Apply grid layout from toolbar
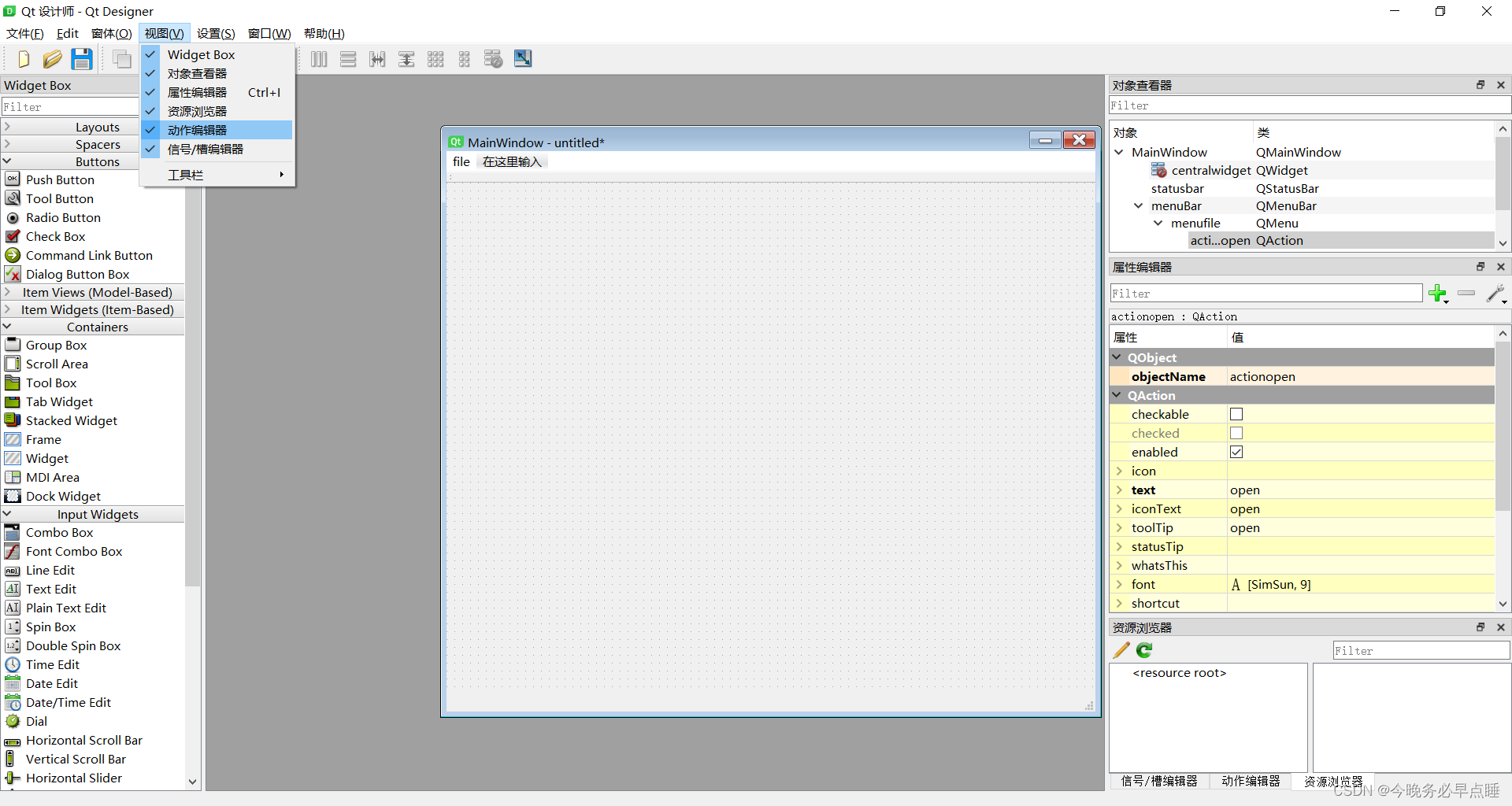Image resolution: width=1512 pixels, height=806 pixels. 435,59
